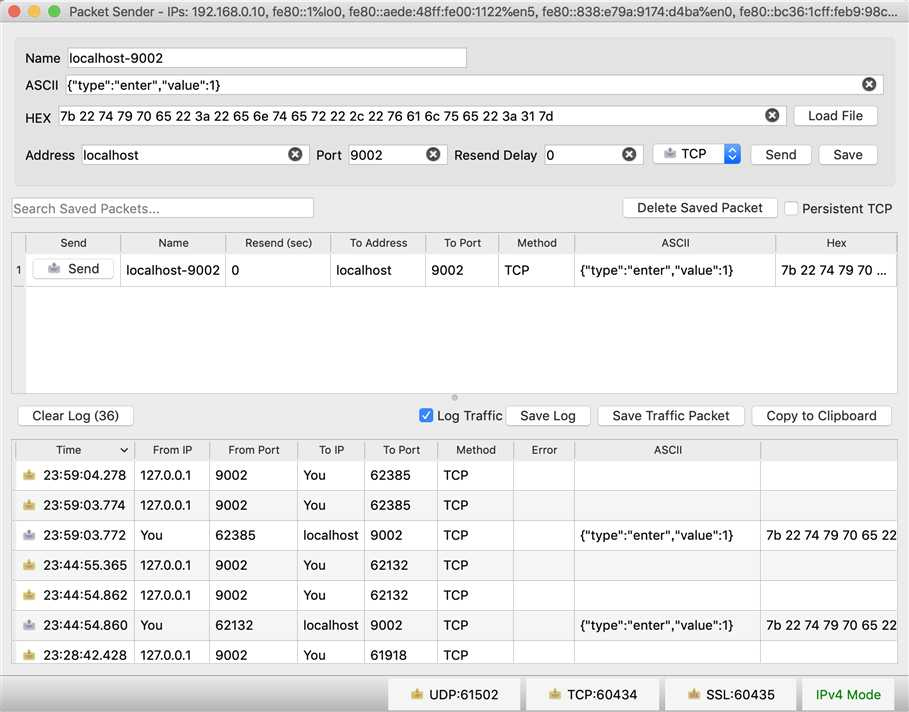Save the current packet

point(848,155)
